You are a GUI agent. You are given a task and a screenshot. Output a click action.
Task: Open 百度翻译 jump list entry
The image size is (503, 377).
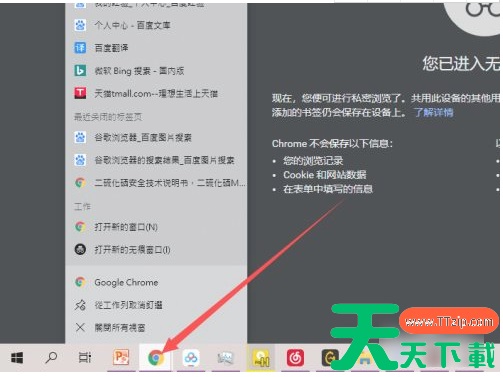(x=156, y=48)
